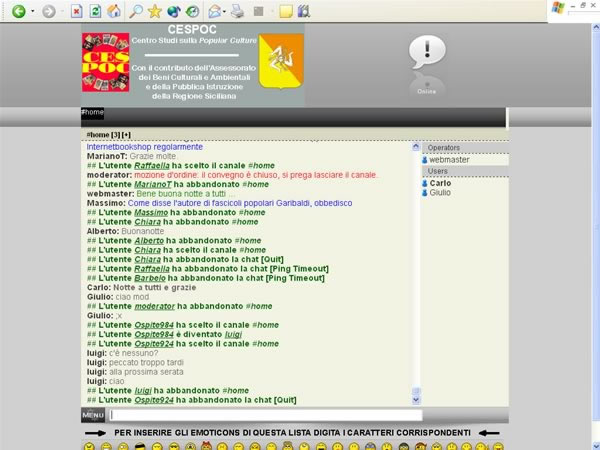Open Ospite924 link in 'ha abbandonato la chat [Quit]' line
This screenshot has height=450, width=600.
[x=154, y=400]
